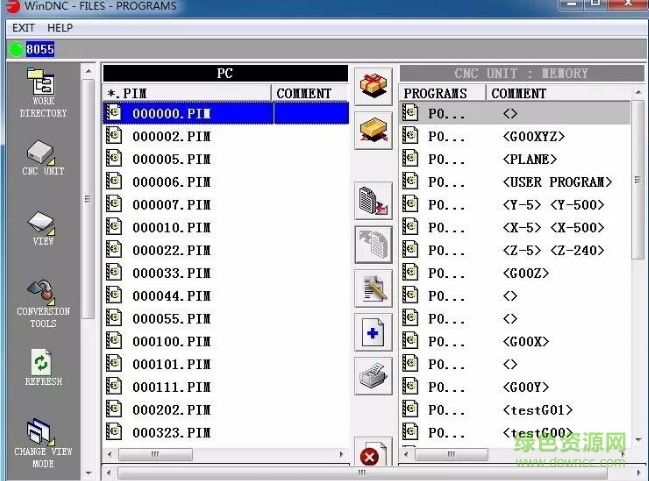Select file 000022.PIM
The image size is (649, 481).
(x=171, y=250)
